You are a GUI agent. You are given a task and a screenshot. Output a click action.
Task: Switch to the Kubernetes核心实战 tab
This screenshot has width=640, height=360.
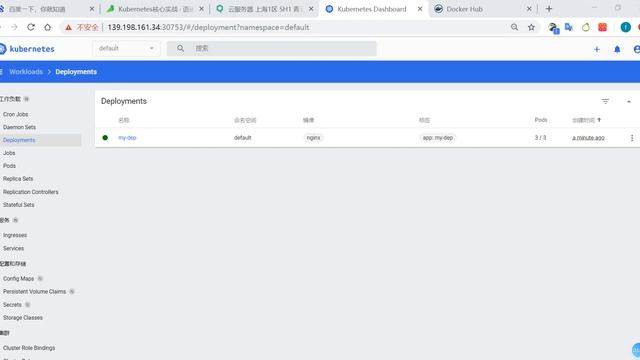(x=156, y=9)
